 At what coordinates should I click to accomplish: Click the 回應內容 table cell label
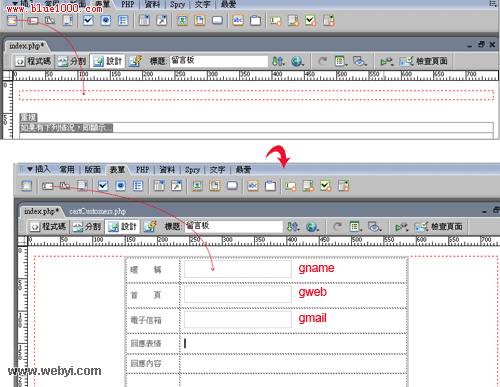coord(146,363)
